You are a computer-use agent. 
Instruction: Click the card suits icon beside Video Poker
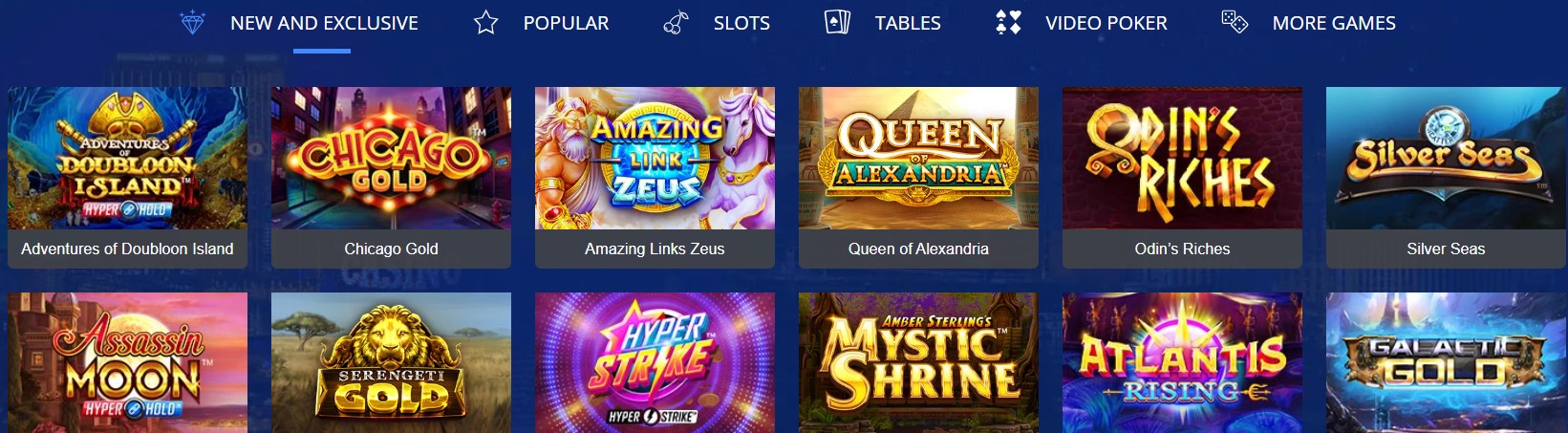(1008, 22)
